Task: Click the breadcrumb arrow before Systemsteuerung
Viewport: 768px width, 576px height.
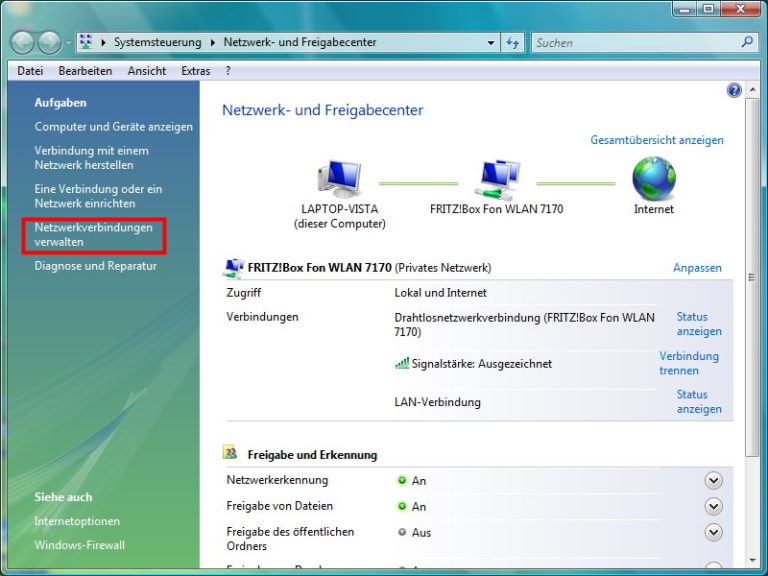Action: point(103,43)
